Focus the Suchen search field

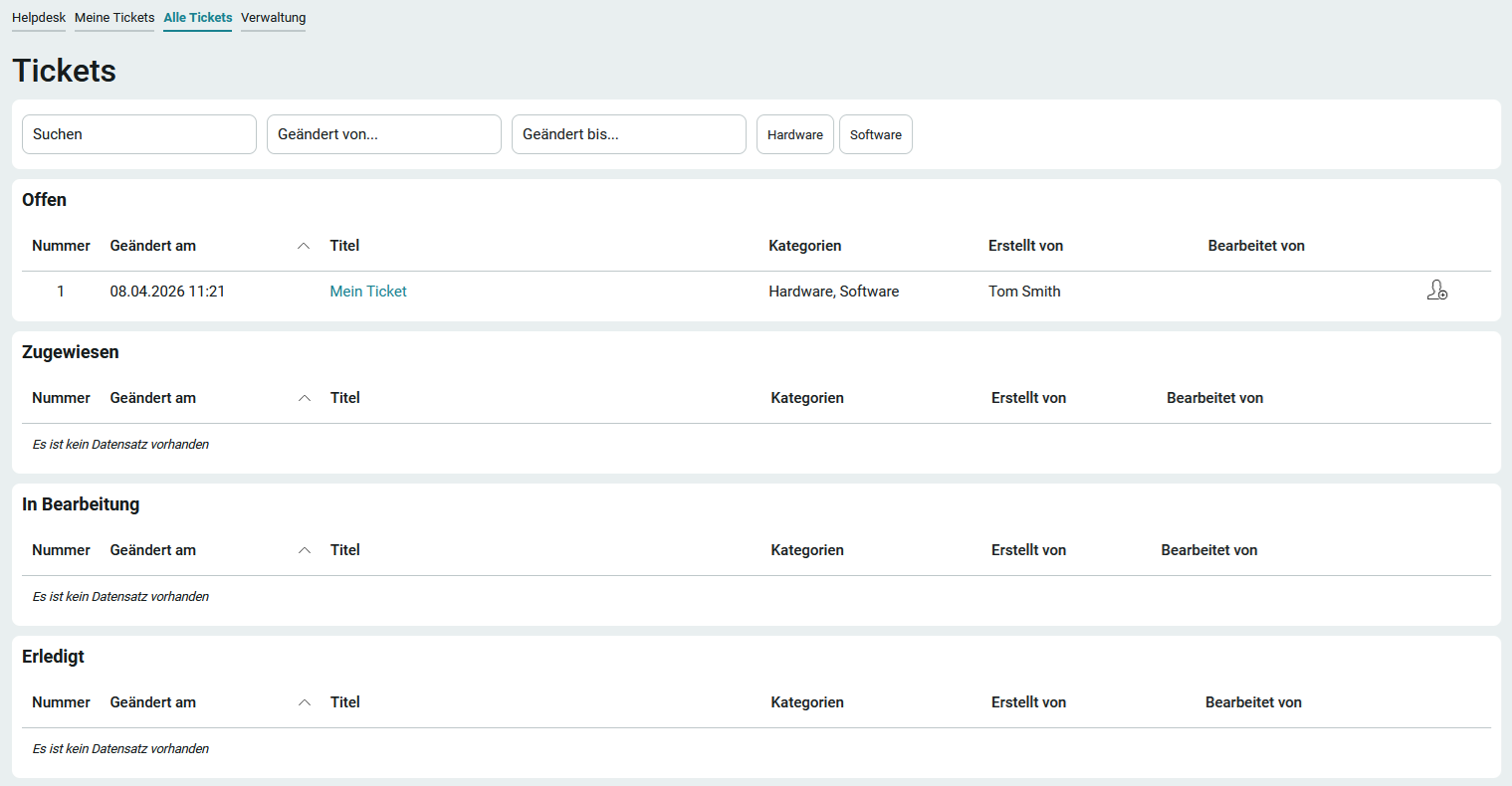coord(139,134)
